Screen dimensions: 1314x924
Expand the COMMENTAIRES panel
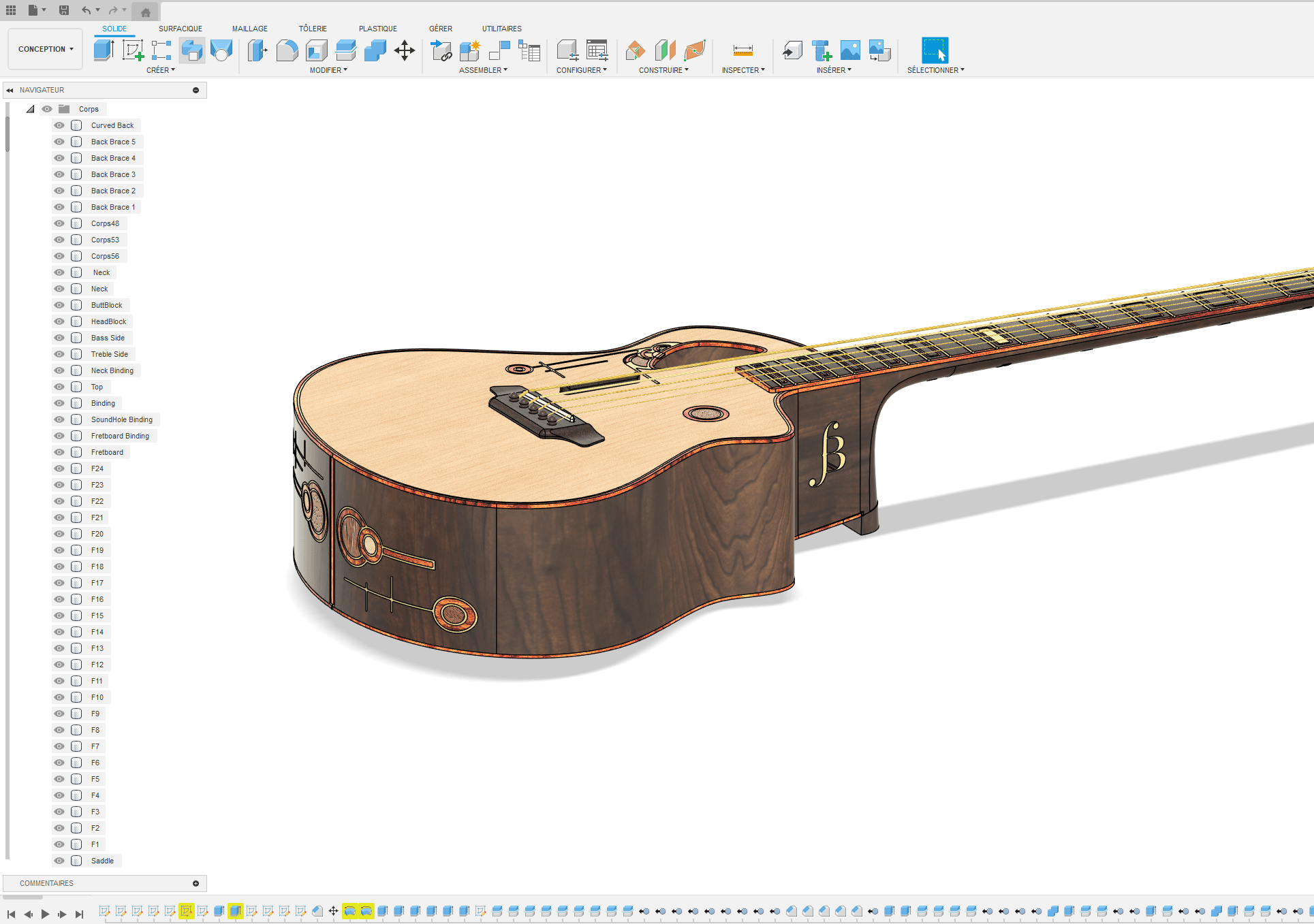(195, 882)
